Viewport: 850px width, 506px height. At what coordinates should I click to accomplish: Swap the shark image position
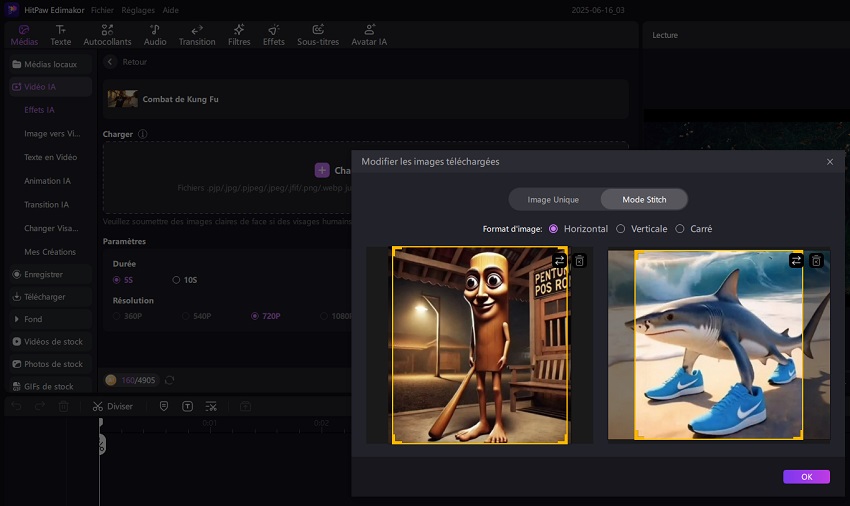pos(796,260)
